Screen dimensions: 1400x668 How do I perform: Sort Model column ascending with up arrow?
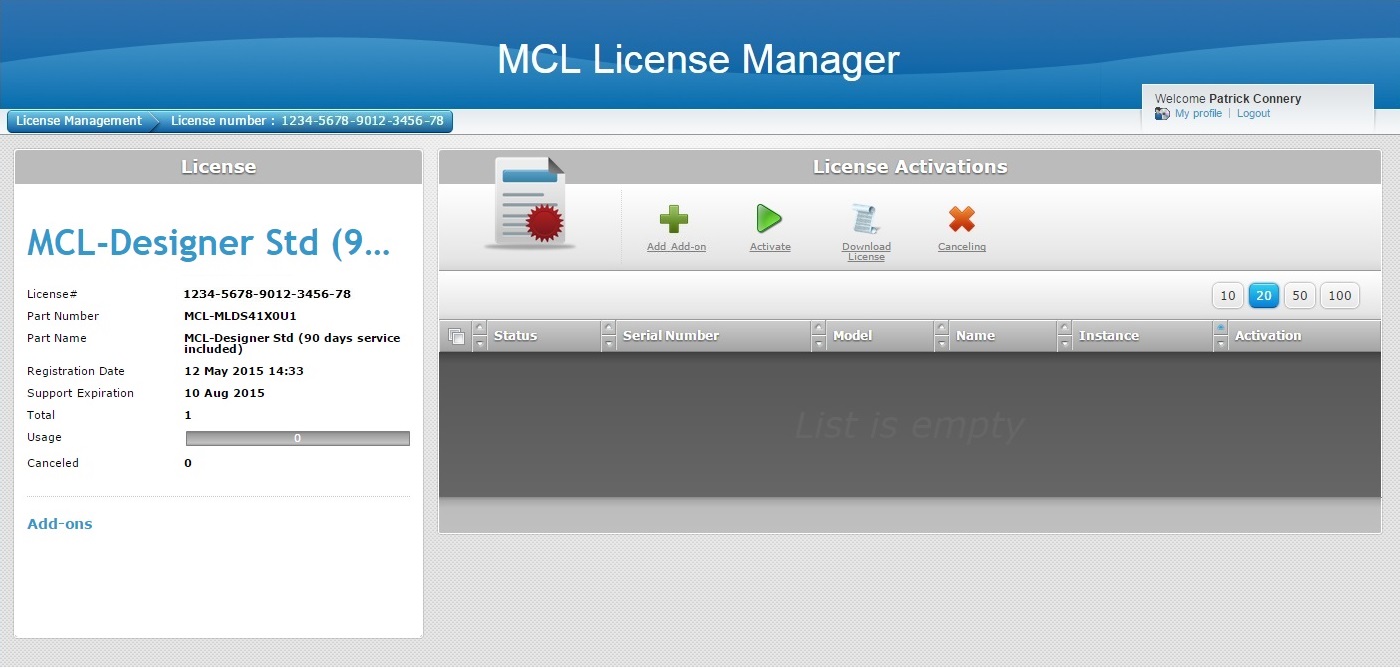point(819,328)
